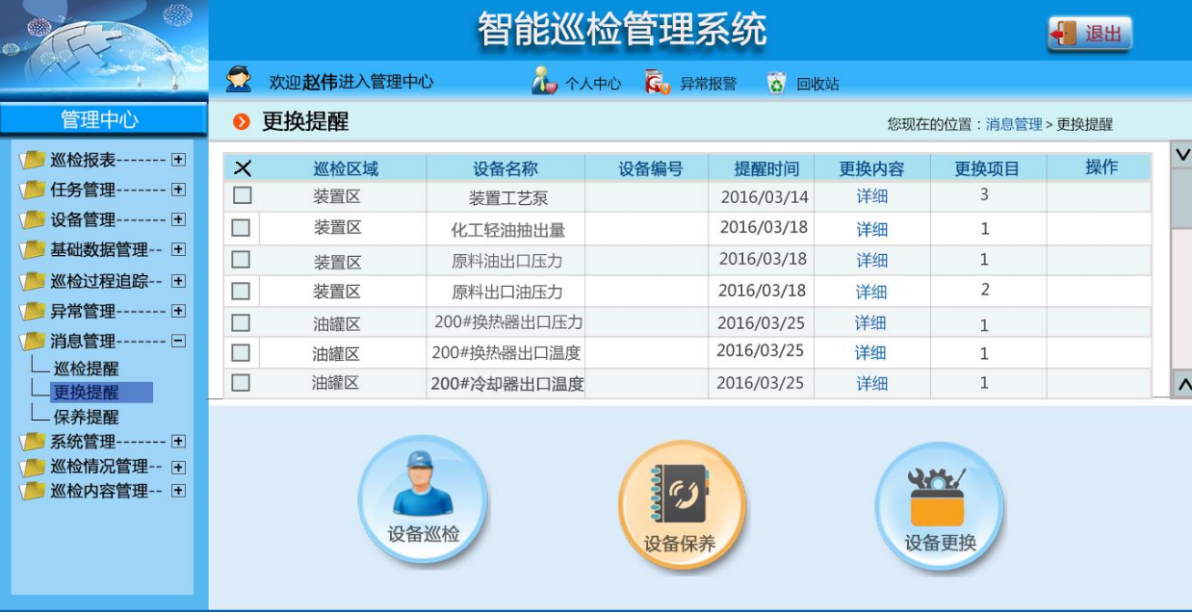Expand the 巡检报表 tree node
The image size is (1192, 612).
coord(180,162)
